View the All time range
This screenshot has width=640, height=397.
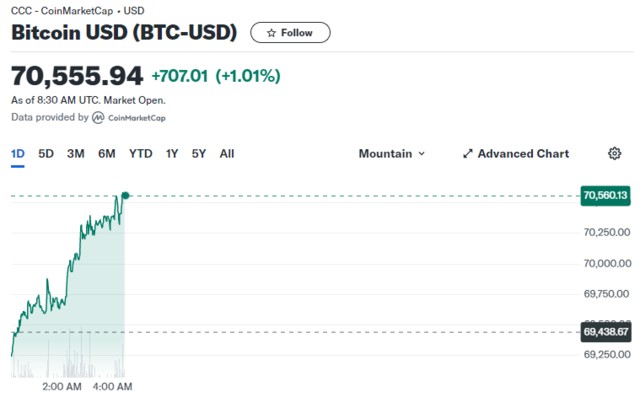(x=227, y=154)
